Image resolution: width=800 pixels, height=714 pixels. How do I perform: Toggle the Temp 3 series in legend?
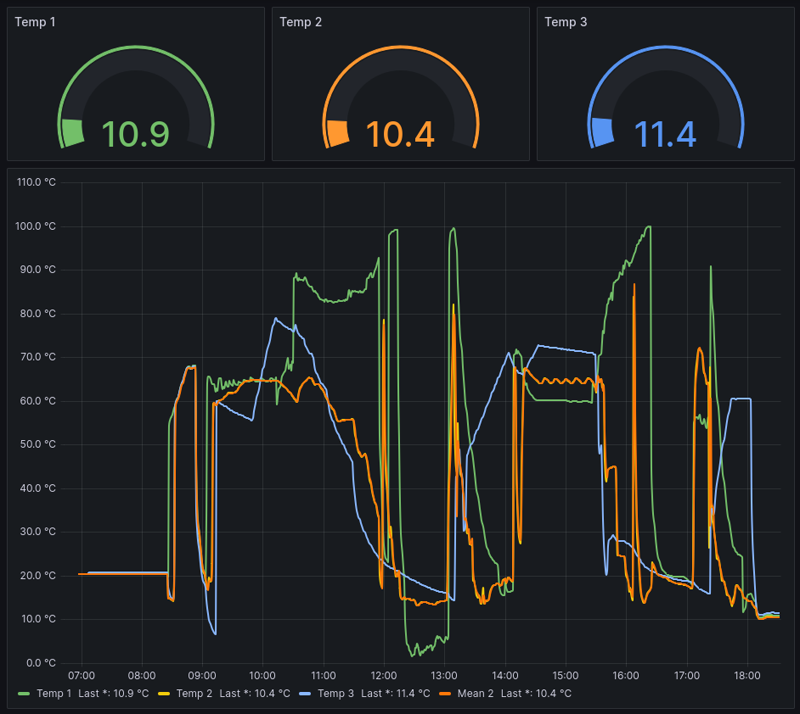(x=336, y=693)
